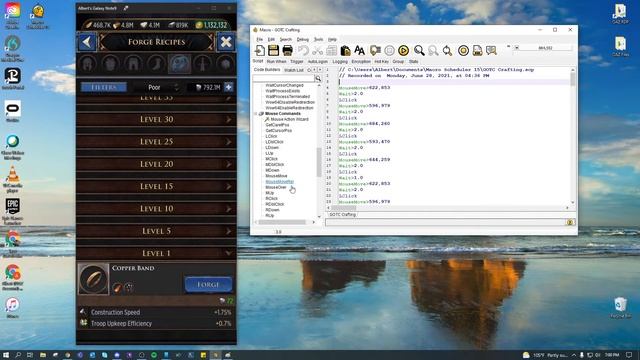The width and height of the screenshot is (640, 360).
Task: Select the ring gear category icon
Action: (x=179, y=64)
